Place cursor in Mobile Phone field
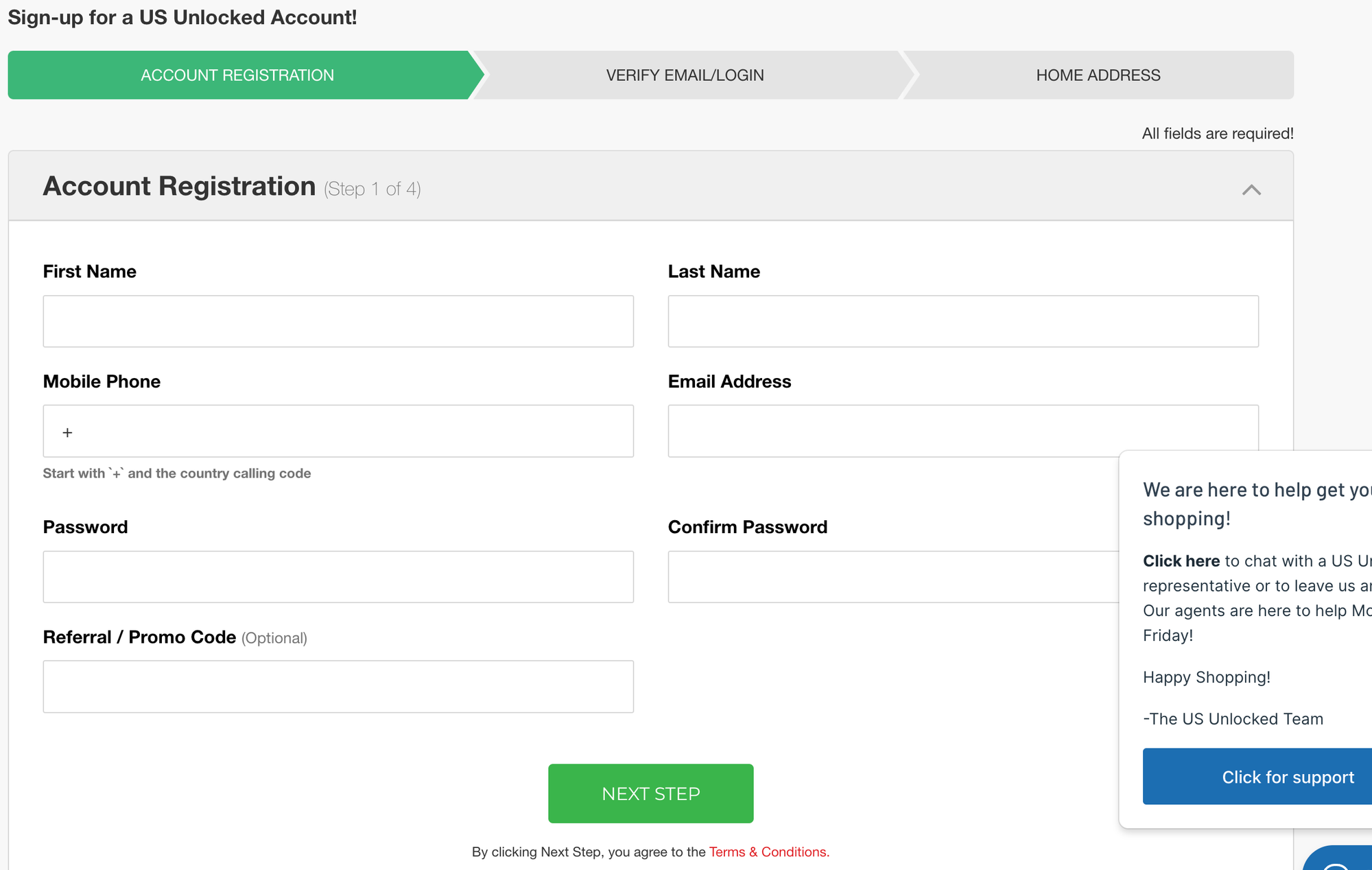Screen dimensions: 1372x870 pos(338,432)
